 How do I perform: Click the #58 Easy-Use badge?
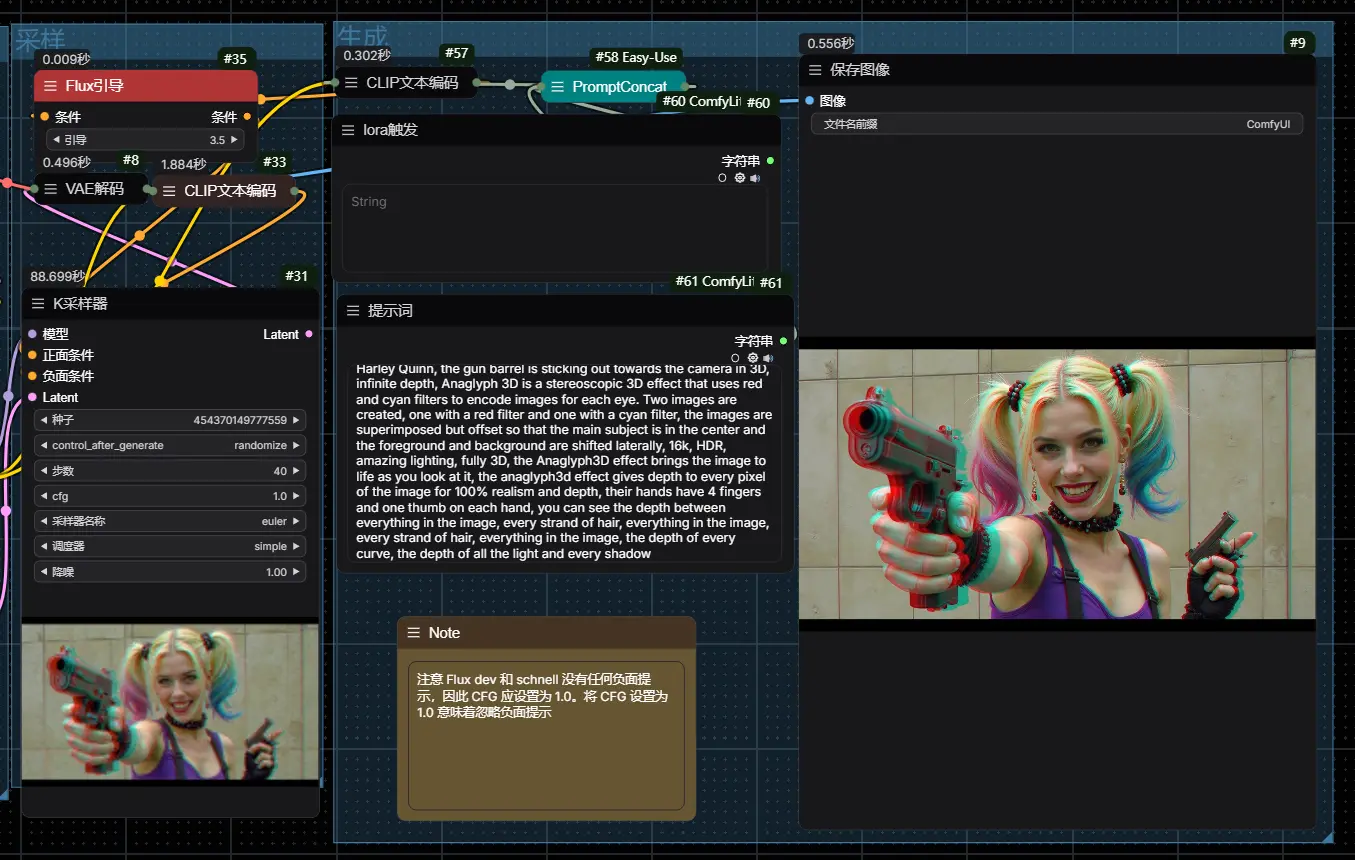click(x=635, y=57)
